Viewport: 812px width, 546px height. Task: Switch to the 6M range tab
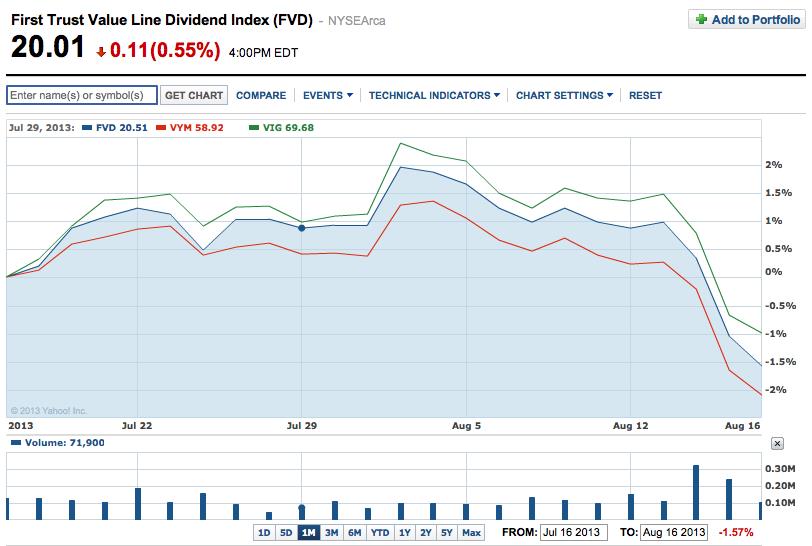click(355, 533)
